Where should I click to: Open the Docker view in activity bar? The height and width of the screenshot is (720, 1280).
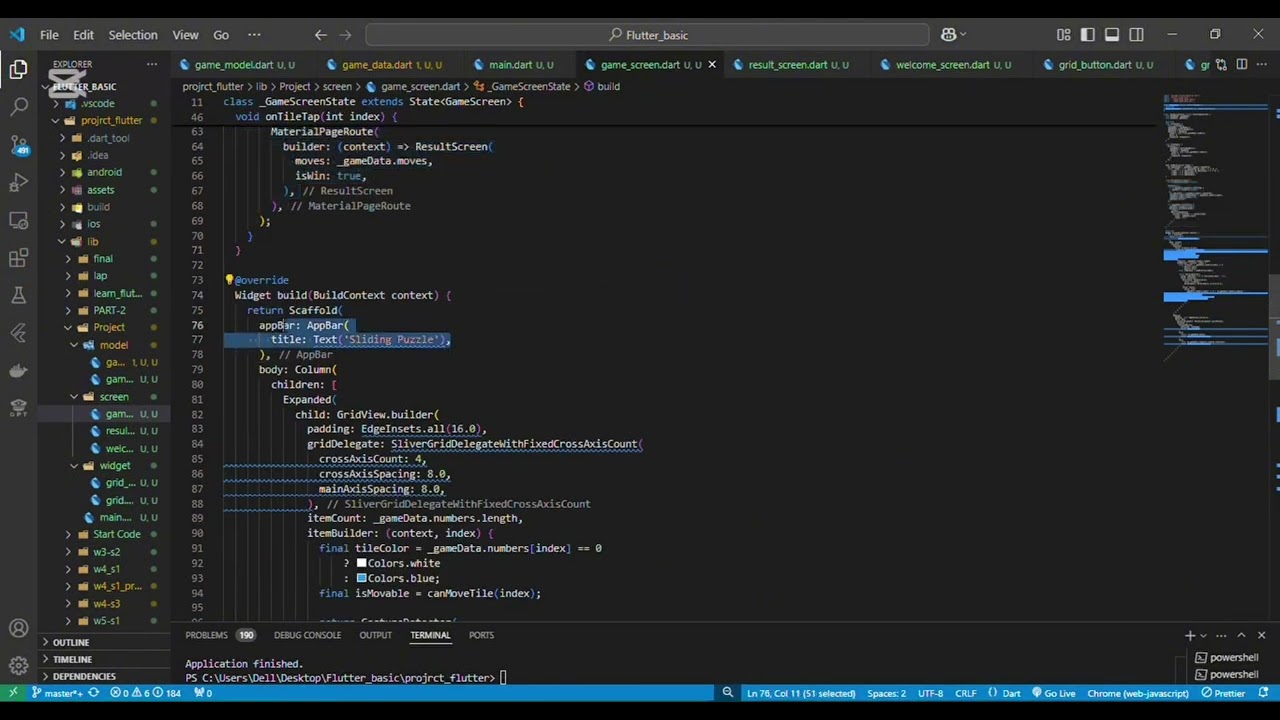pos(18,371)
